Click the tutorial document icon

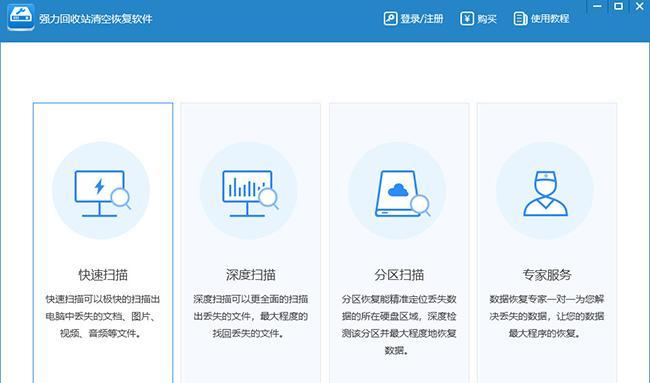pos(520,19)
